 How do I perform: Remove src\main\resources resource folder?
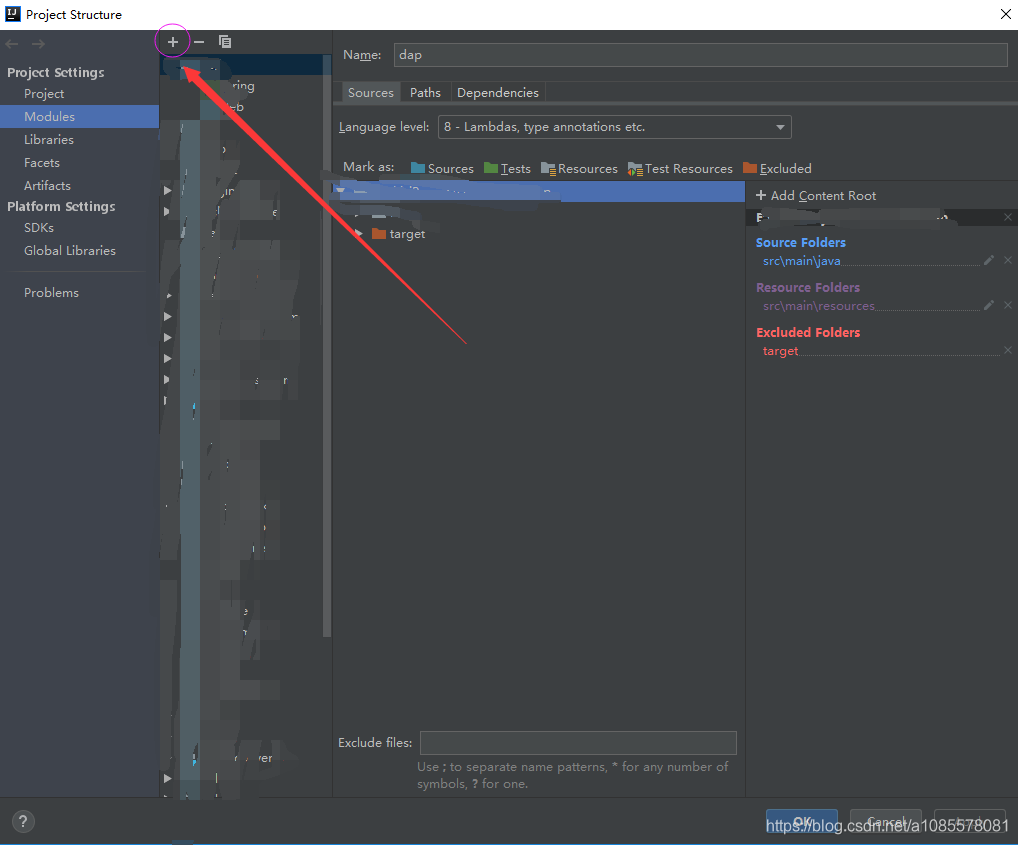(x=1008, y=305)
